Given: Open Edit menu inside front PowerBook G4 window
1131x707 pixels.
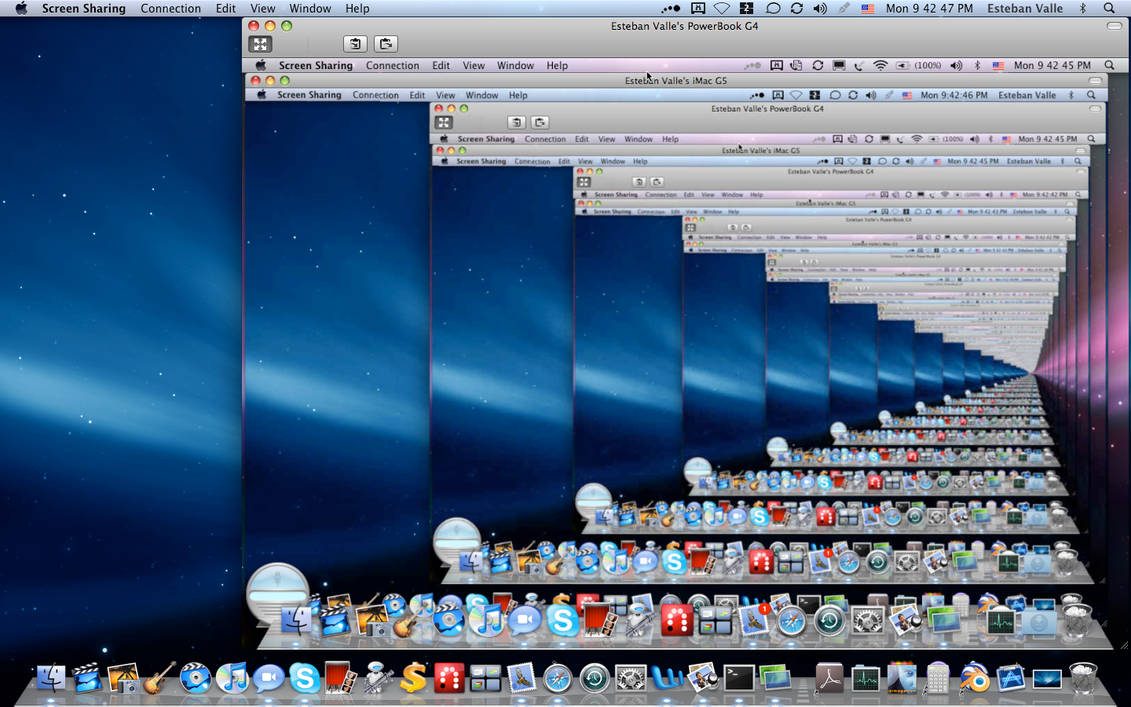Looking at the screenshot, I should point(441,65).
